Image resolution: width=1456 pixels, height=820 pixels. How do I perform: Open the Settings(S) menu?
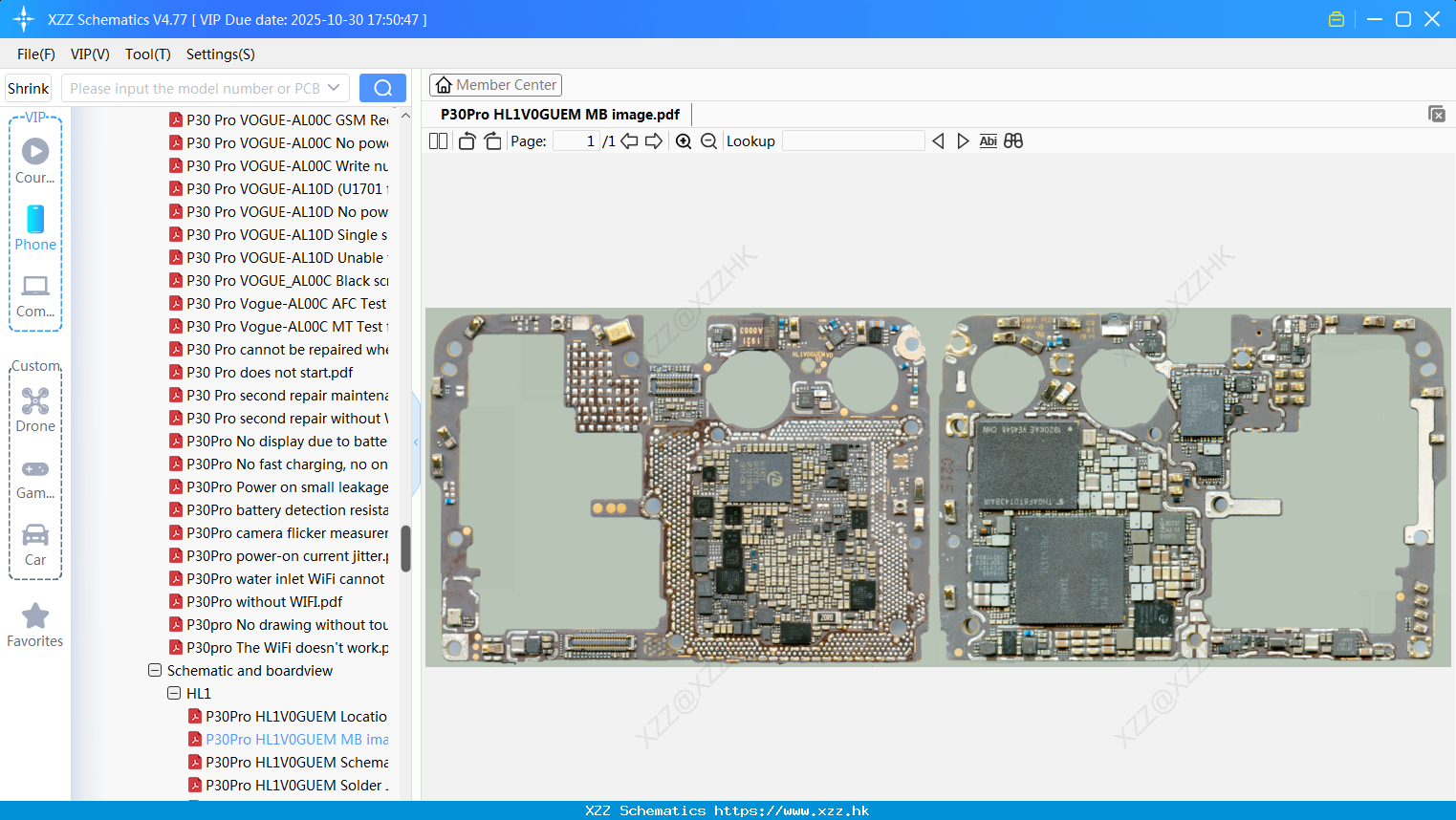tap(221, 54)
